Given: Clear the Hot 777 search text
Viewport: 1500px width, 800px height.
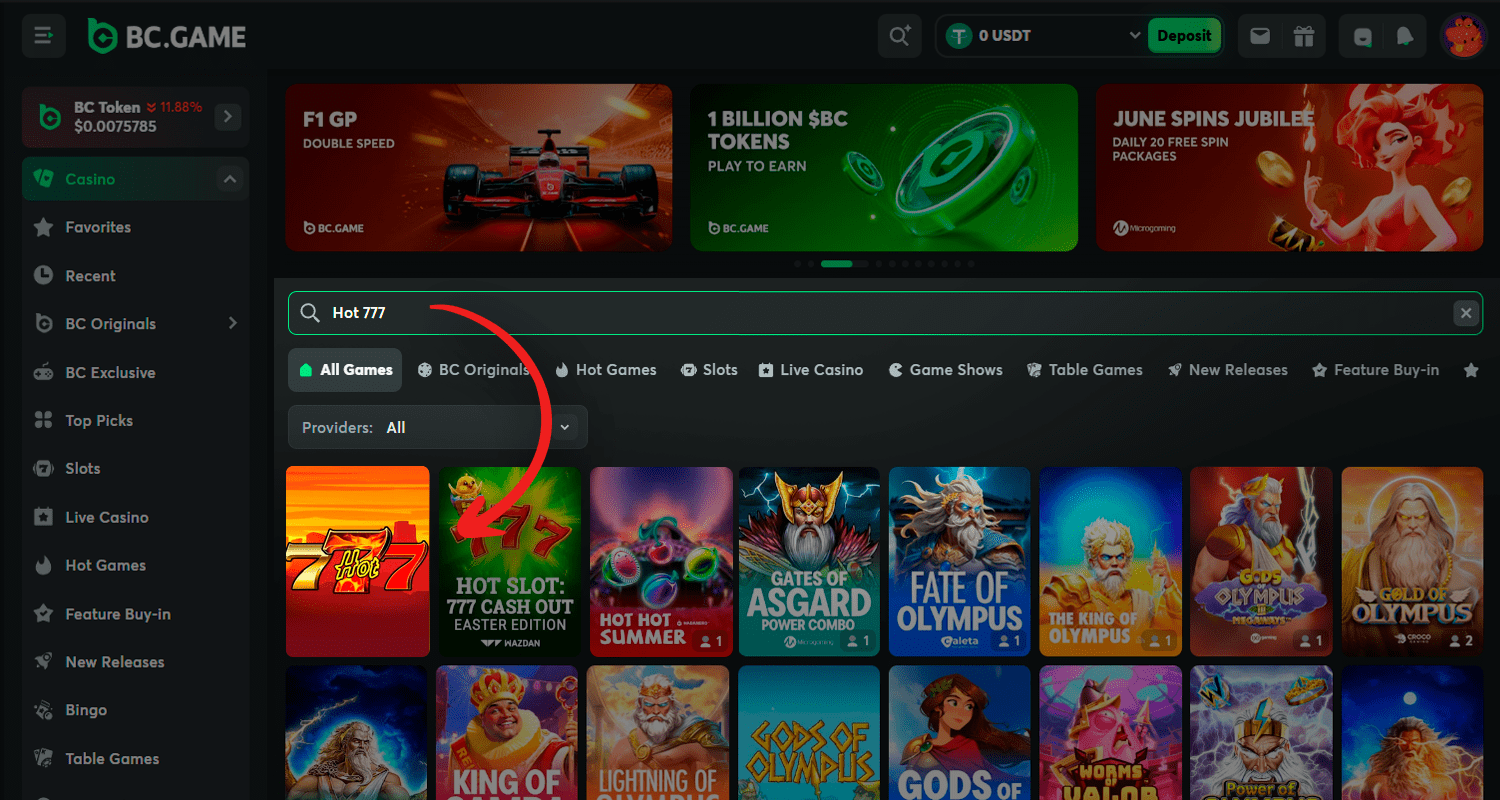Looking at the screenshot, I should (1465, 313).
